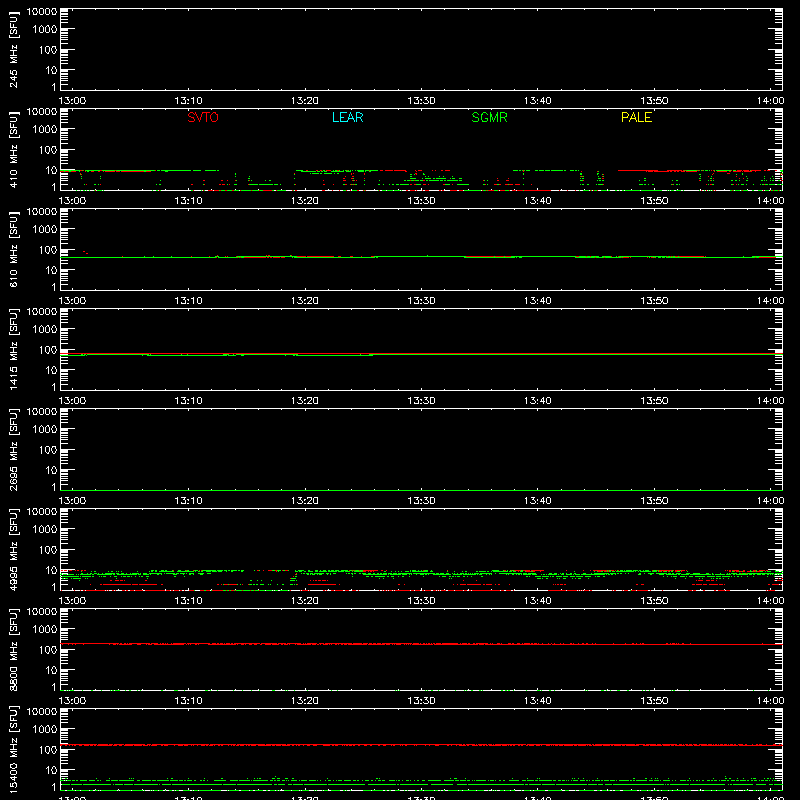Click 13:50 tick under the 1415 MHz plot
Viewport: 800px width, 800px height.
(x=654, y=401)
